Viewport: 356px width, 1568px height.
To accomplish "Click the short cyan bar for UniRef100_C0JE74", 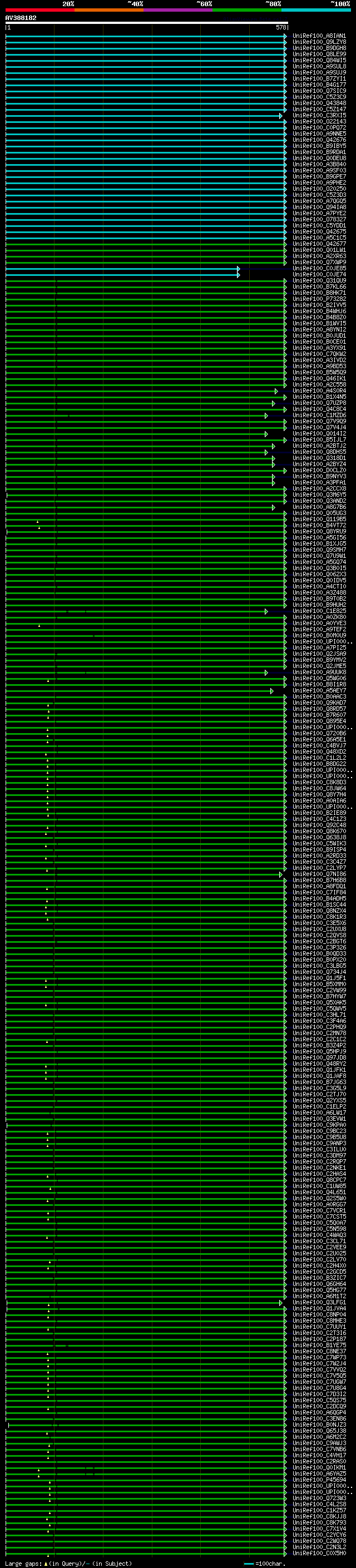I will click(x=122, y=275).
